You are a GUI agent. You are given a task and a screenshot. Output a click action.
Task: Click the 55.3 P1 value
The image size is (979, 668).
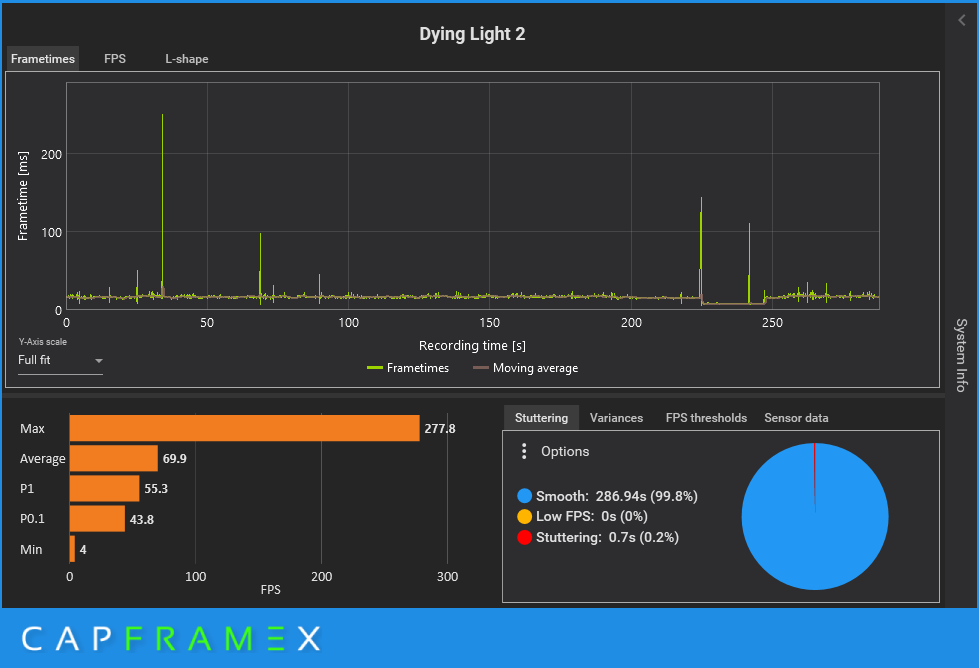coord(155,488)
